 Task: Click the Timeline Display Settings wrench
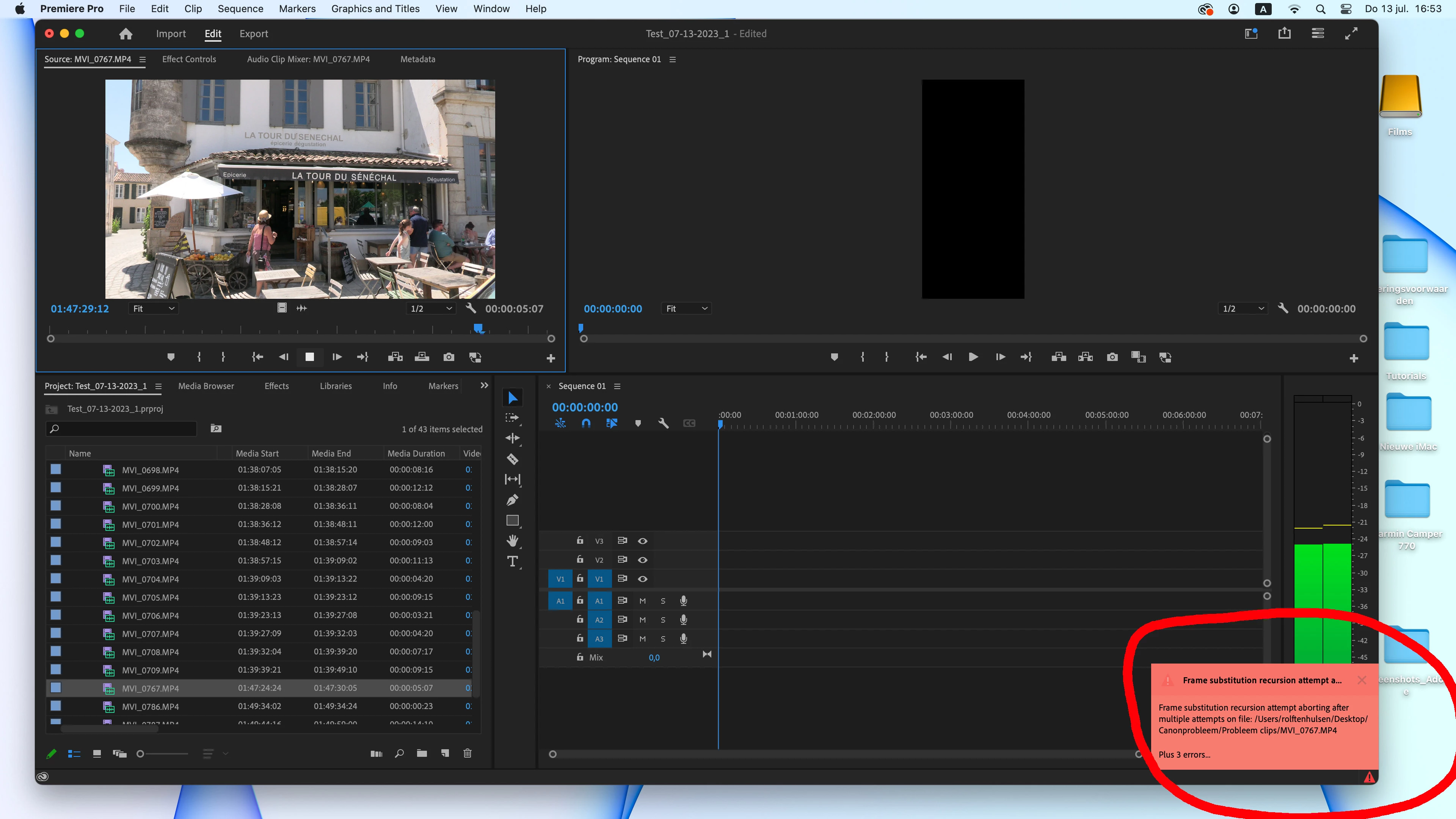[663, 423]
